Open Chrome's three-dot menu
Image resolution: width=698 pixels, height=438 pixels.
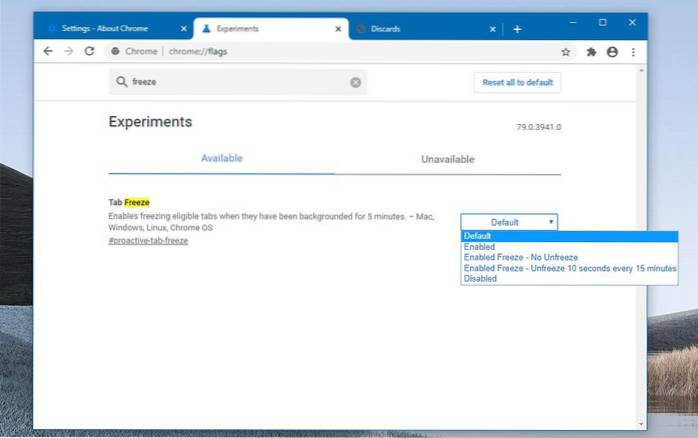click(632, 51)
